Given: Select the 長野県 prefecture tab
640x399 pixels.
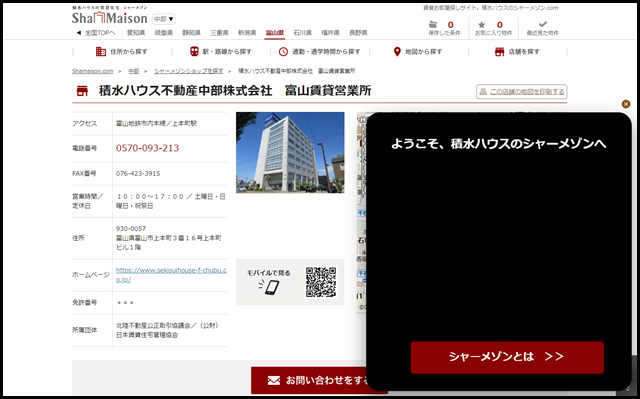Looking at the screenshot, I should (x=358, y=33).
